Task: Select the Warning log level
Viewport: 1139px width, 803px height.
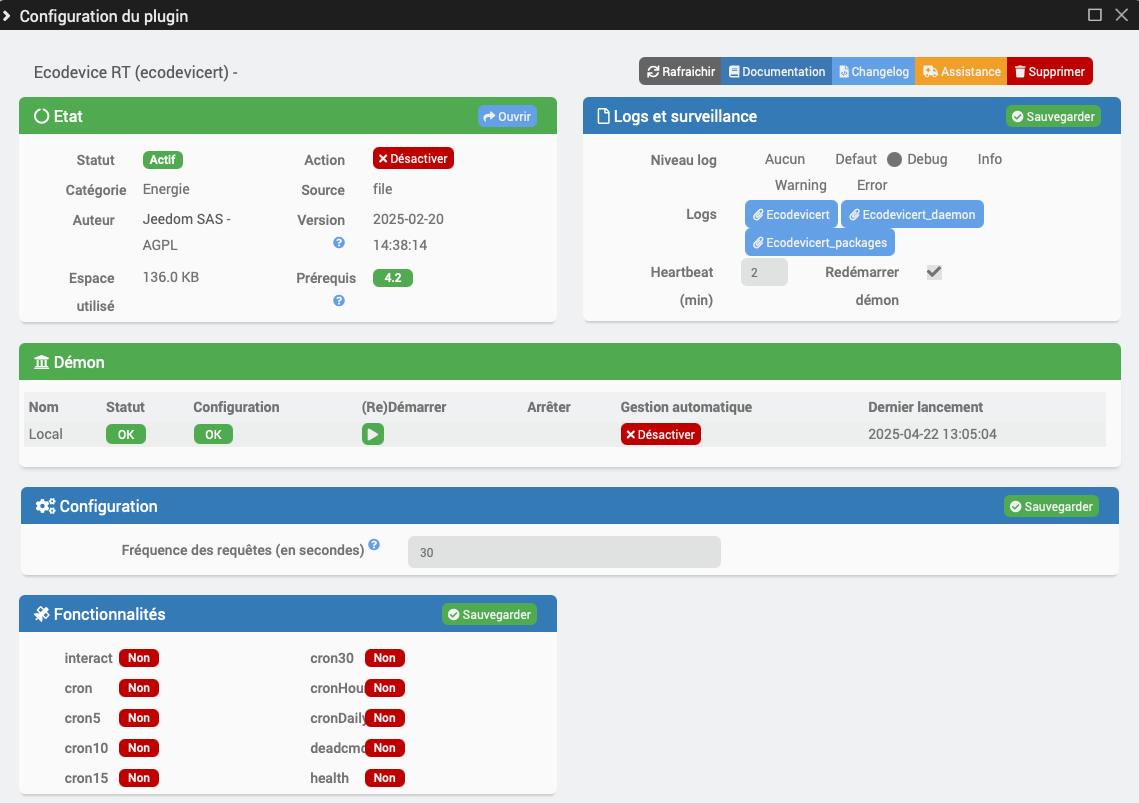Action: coord(800,185)
